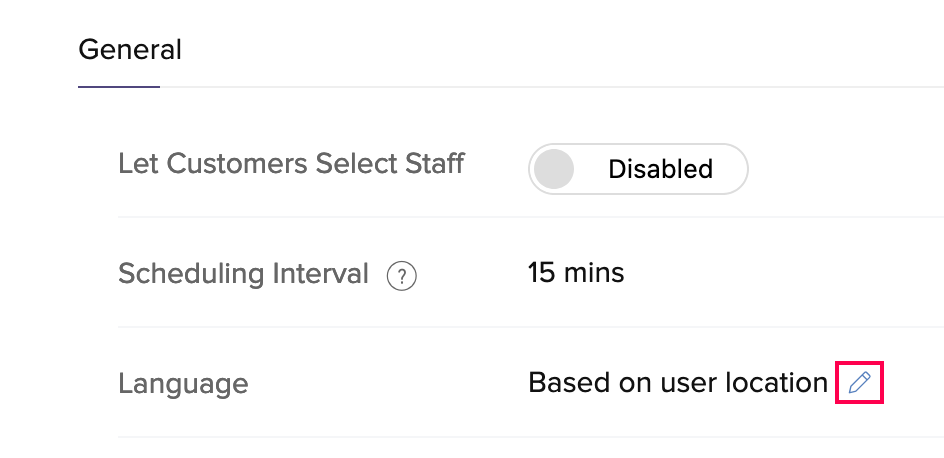Click the word mins after 15
Image resolution: width=944 pixels, height=458 pixels.
pyautogui.click(x=594, y=273)
